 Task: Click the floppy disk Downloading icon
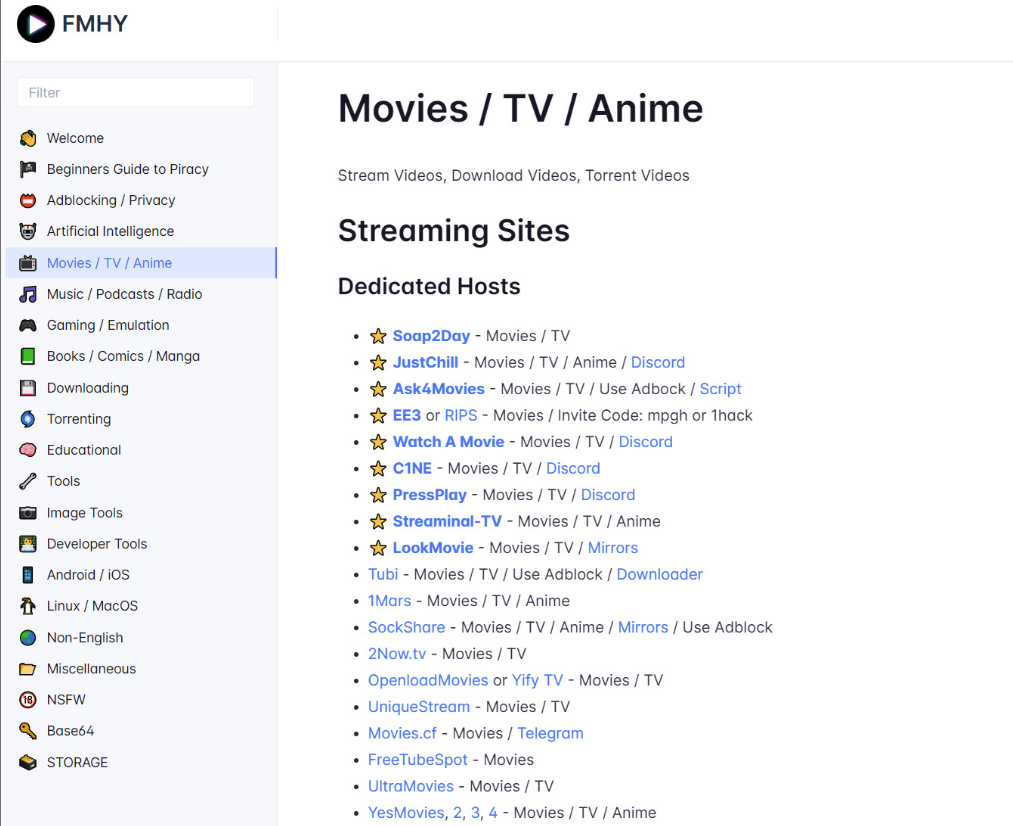[x=28, y=387]
